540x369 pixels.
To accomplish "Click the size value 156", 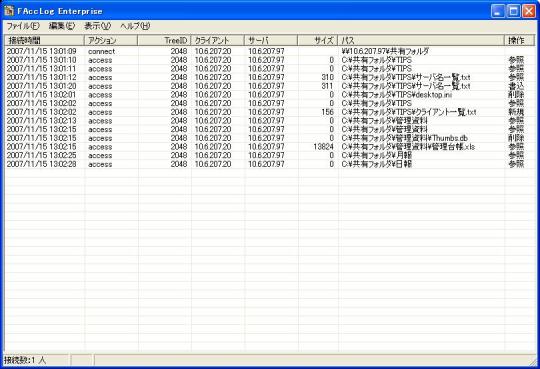I will (x=328, y=112).
